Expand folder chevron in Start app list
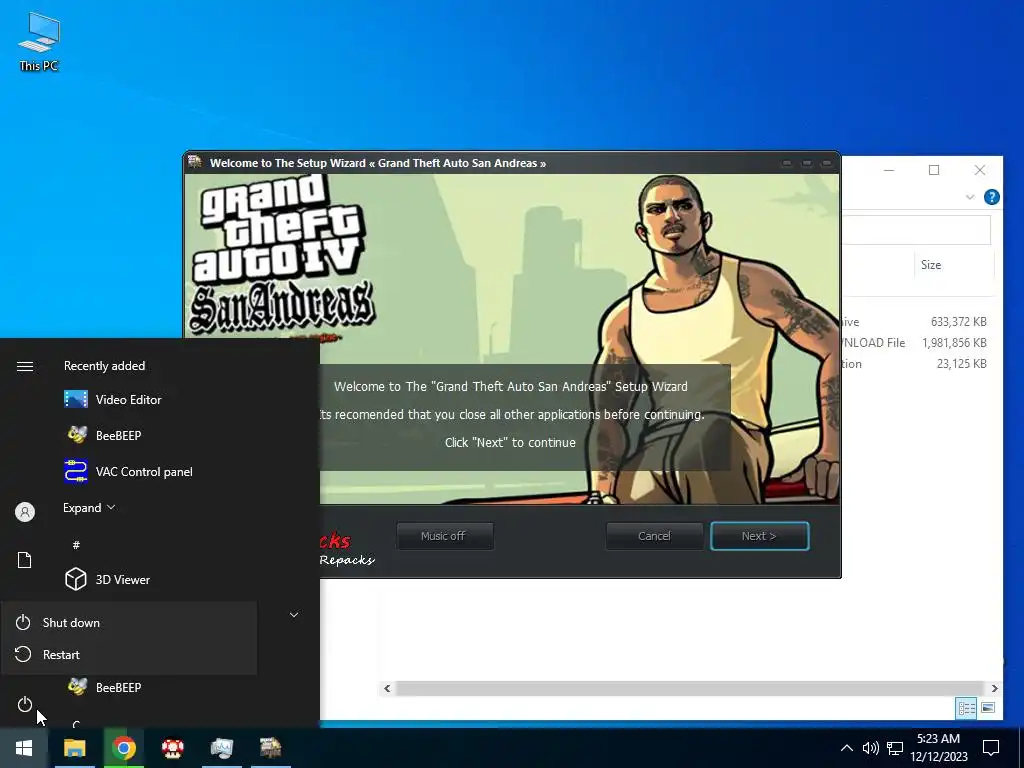 coord(294,615)
